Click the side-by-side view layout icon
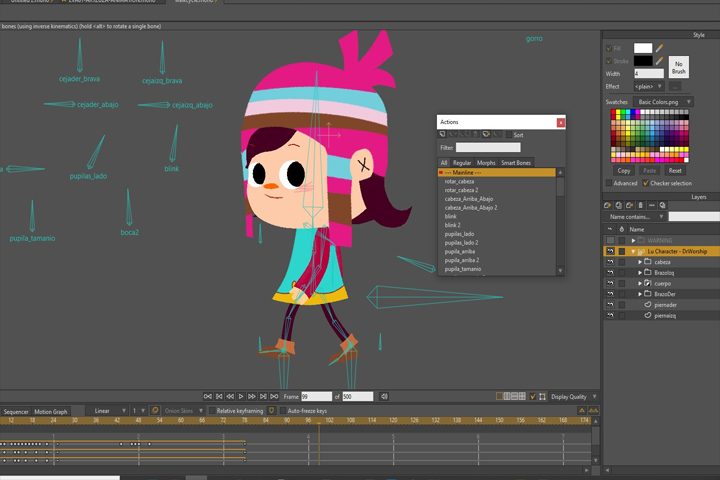 point(507,396)
